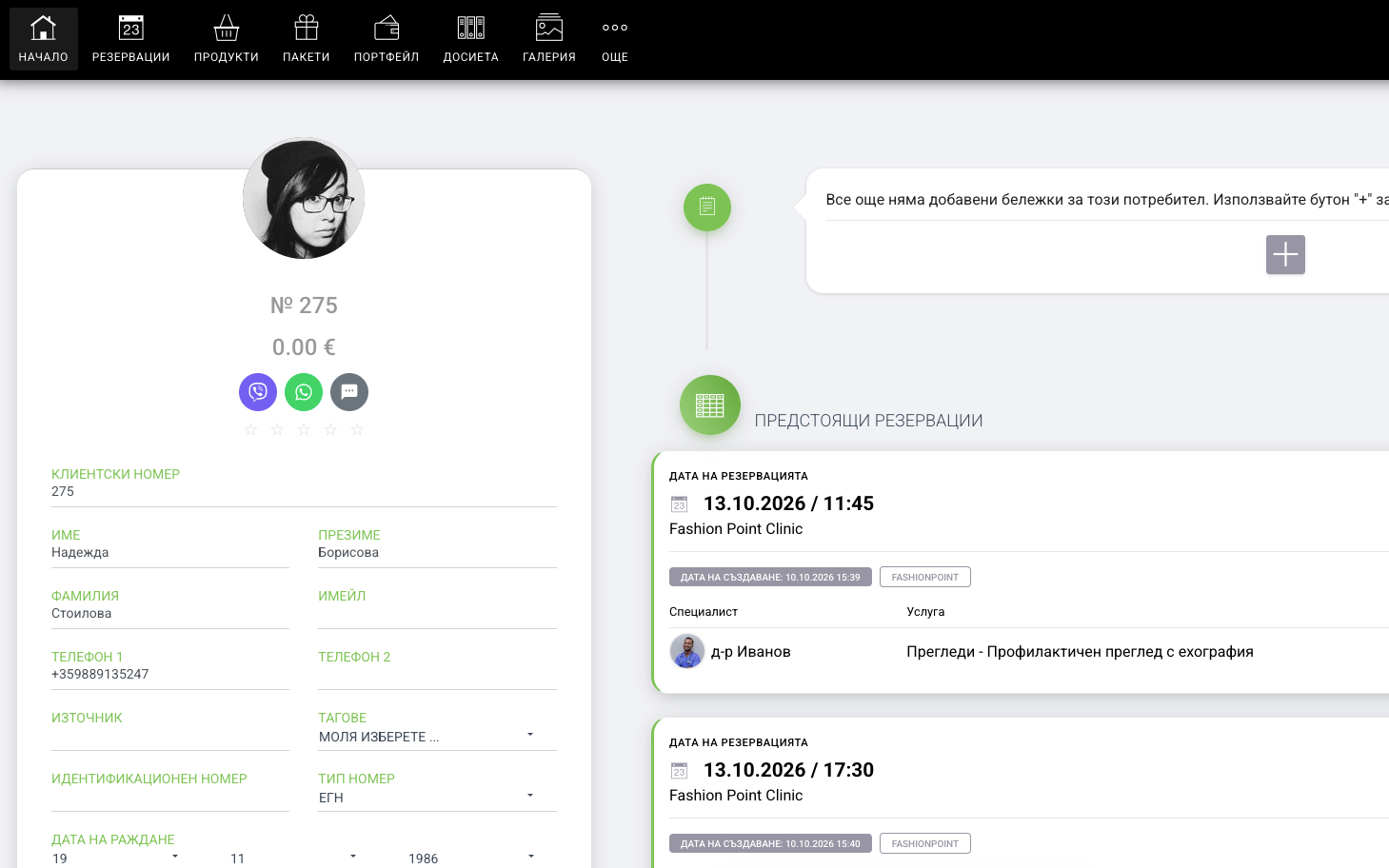Click the upcoming reservations table icon
The width and height of the screenshot is (1389, 868).
coord(710,405)
